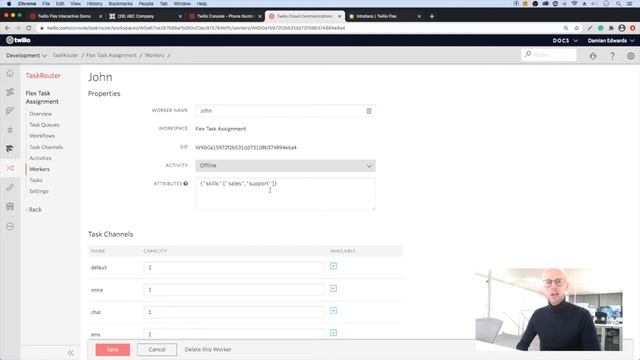Click the voice channel capacity field
Screen dimensions: 640x360
click(234, 290)
